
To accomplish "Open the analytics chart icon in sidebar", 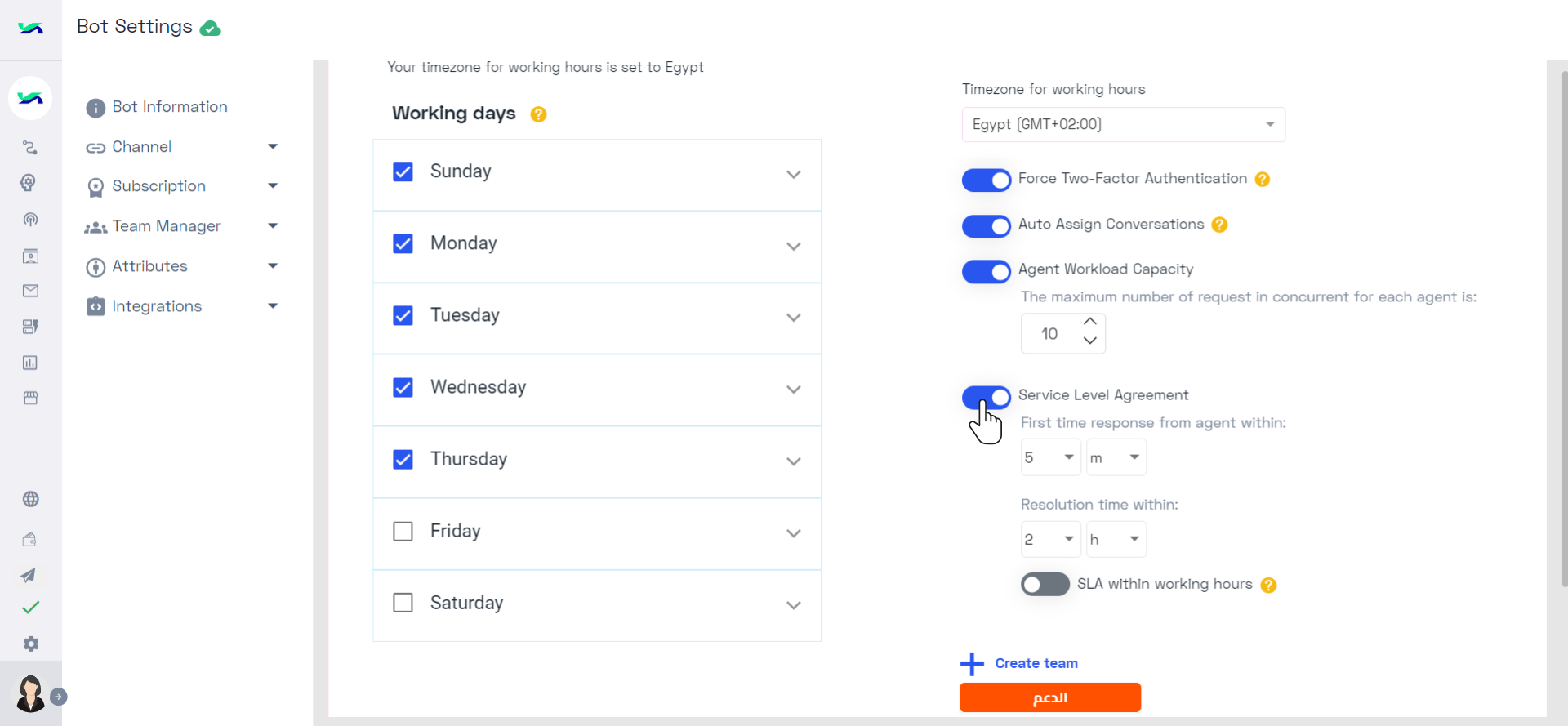I will [30, 363].
